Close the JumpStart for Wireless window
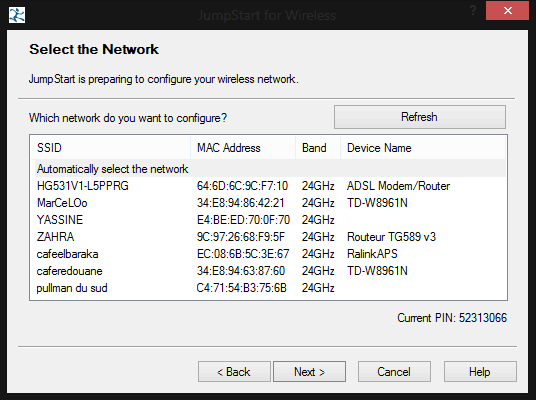Image resolution: width=536 pixels, height=400 pixels. click(x=507, y=11)
